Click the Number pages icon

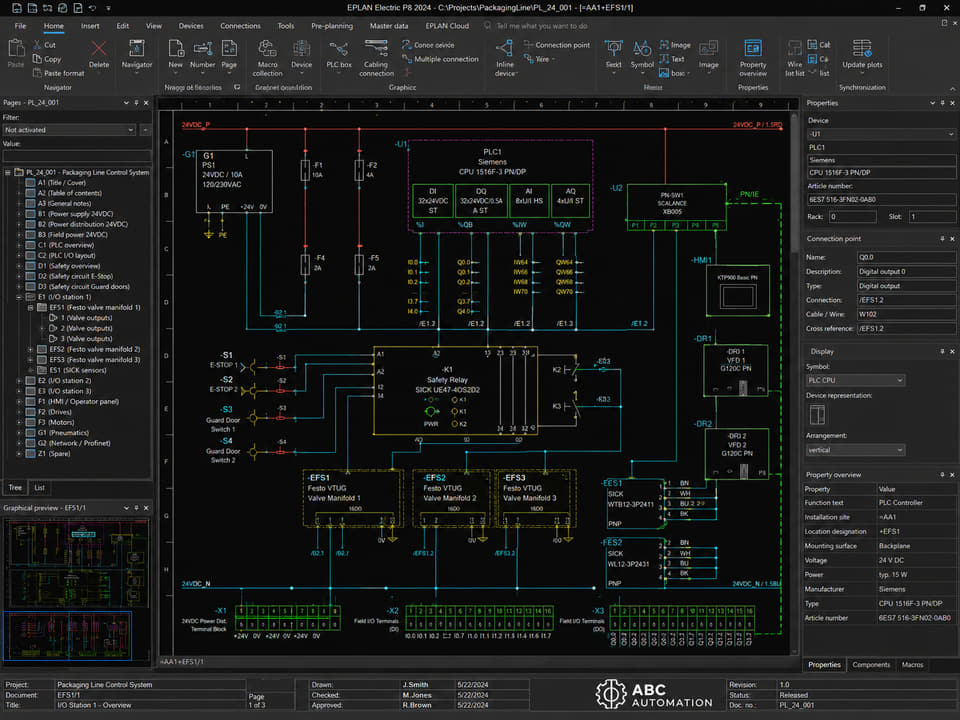(x=202, y=48)
